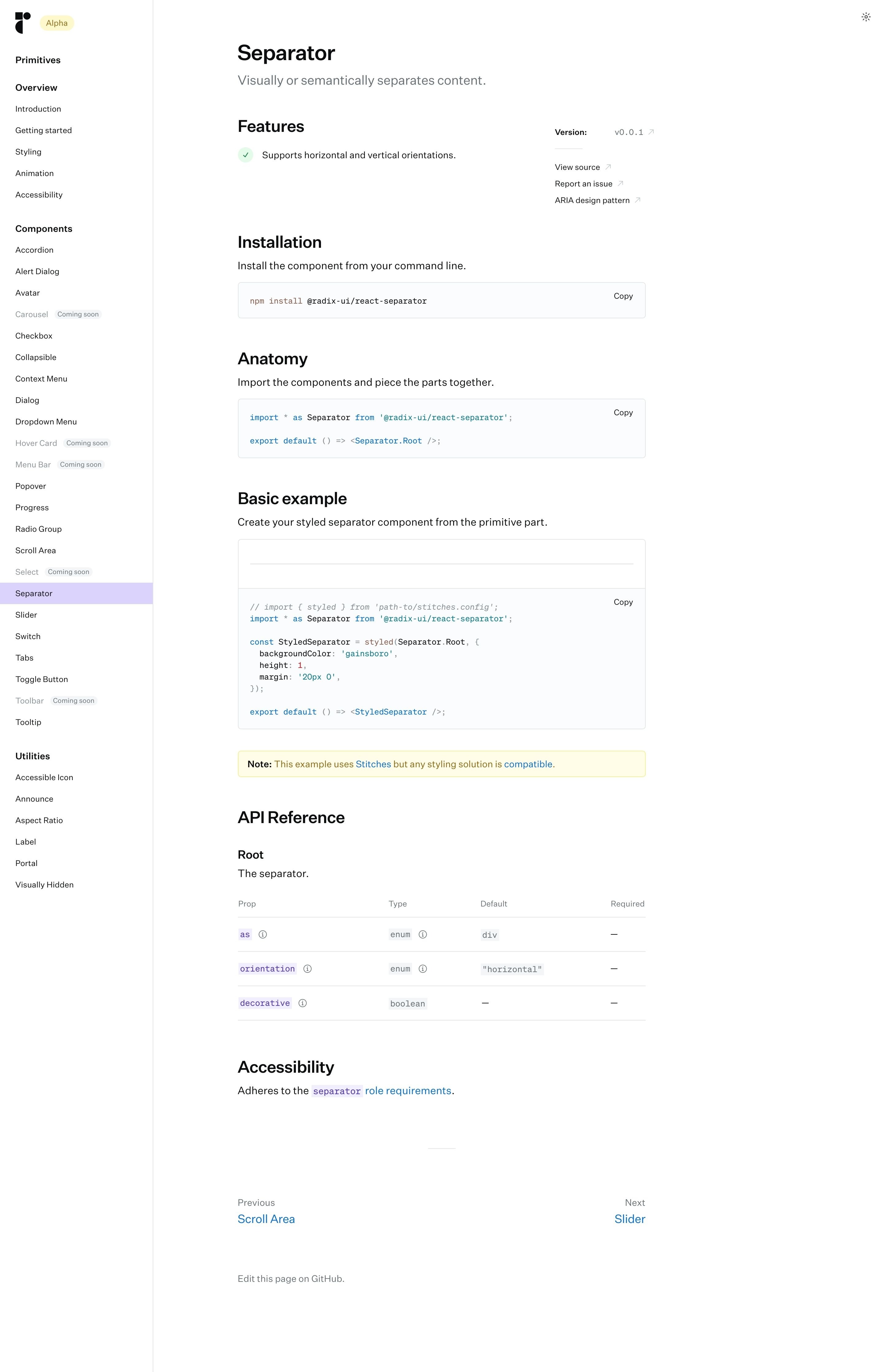This screenshot has width=883, height=1372.
Task: Copy the Anatomy code snippet
Action: pyautogui.click(x=623, y=412)
